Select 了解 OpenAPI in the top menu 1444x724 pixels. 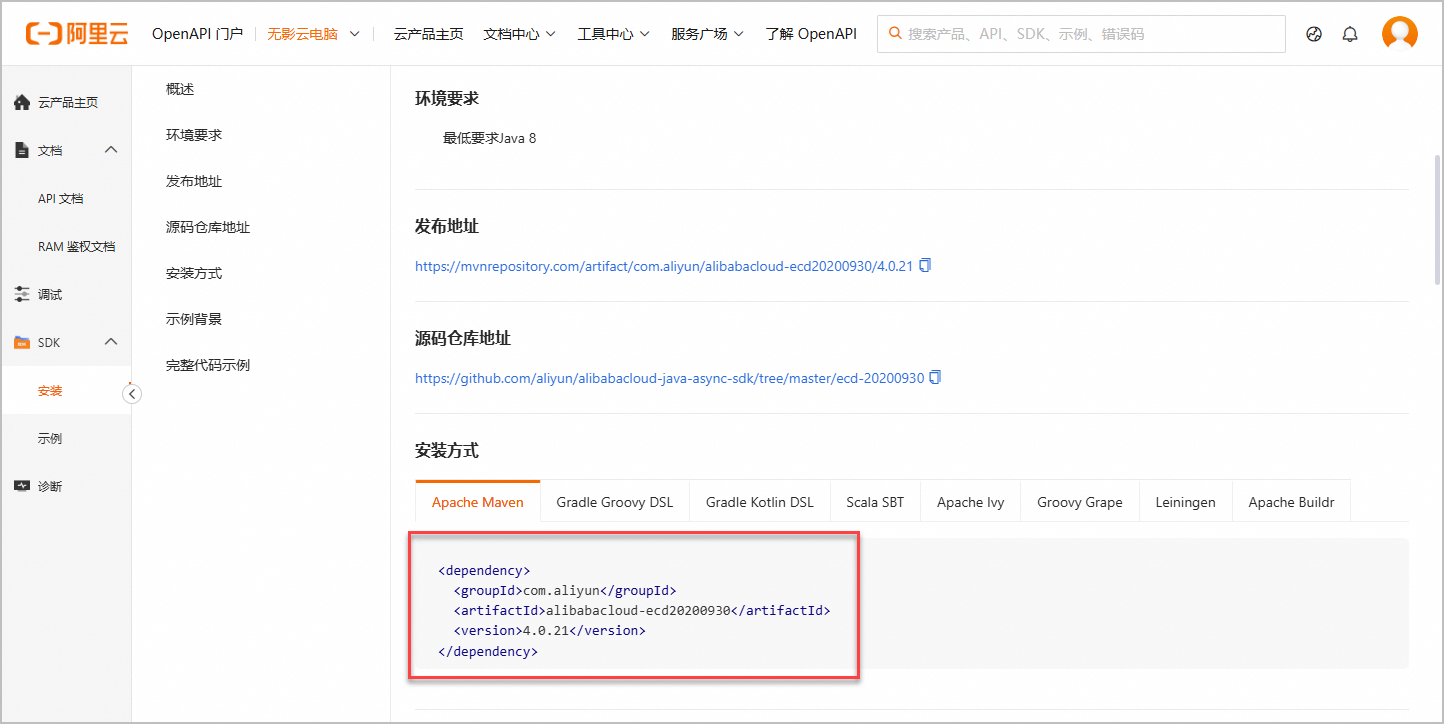click(810, 32)
